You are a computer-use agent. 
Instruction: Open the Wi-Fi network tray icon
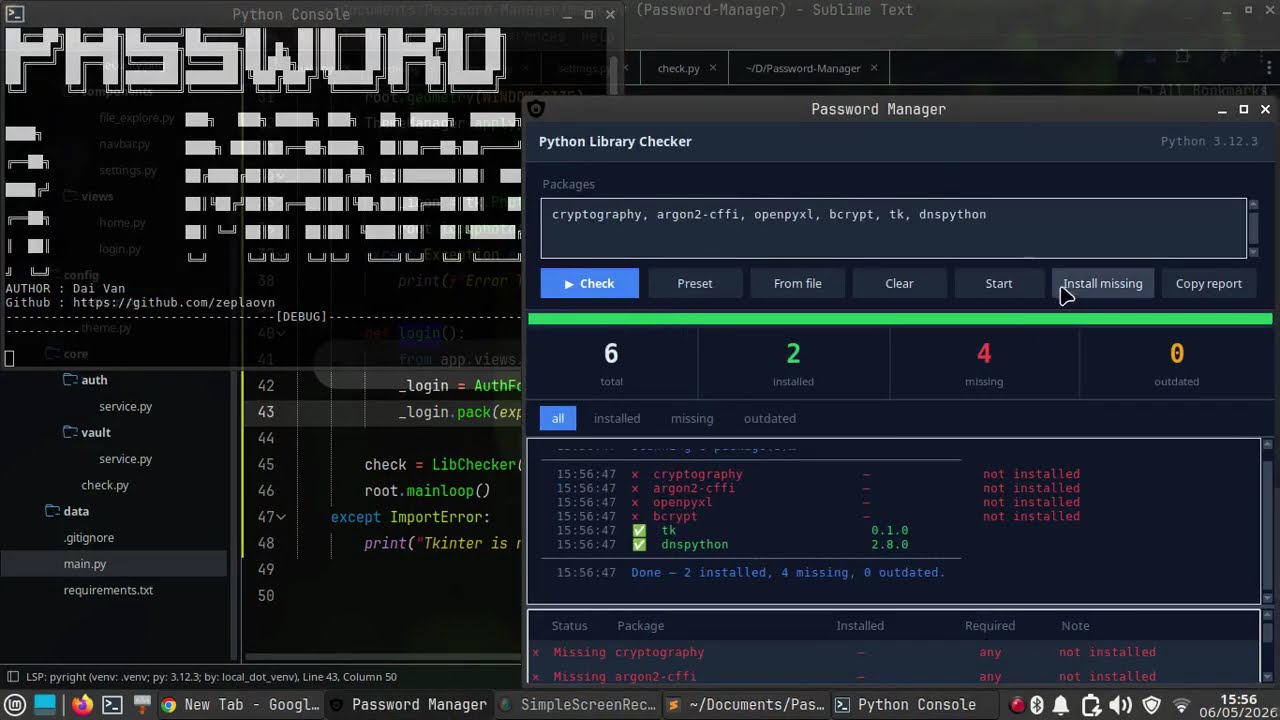pyautogui.click(x=1182, y=705)
